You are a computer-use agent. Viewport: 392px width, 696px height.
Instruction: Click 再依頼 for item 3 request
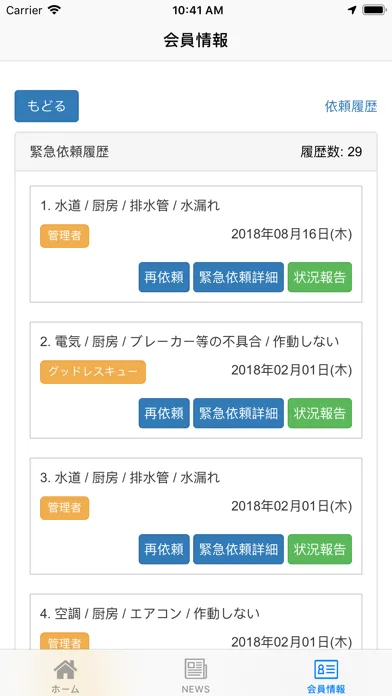[164, 549]
